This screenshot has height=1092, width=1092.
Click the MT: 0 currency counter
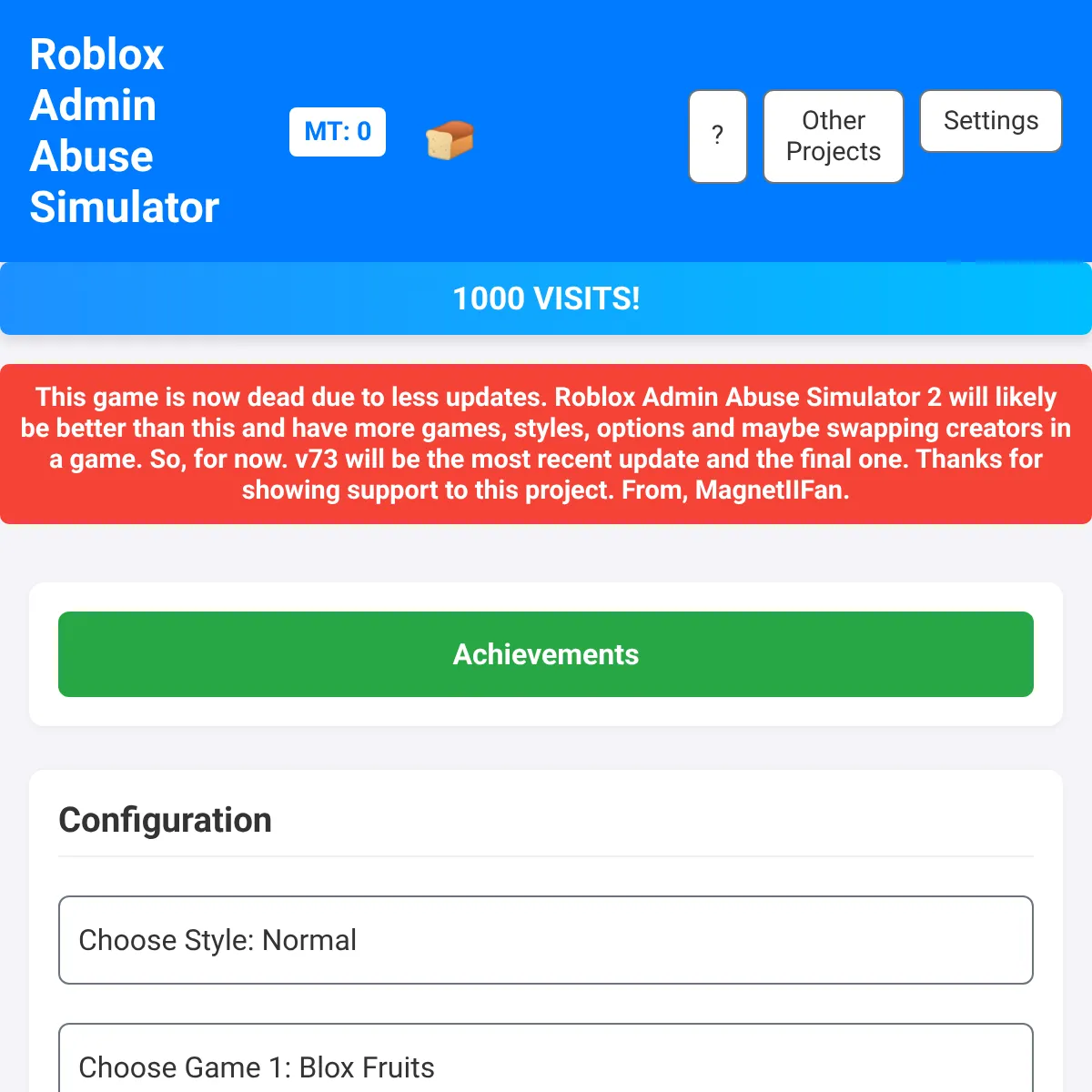point(337,131)
